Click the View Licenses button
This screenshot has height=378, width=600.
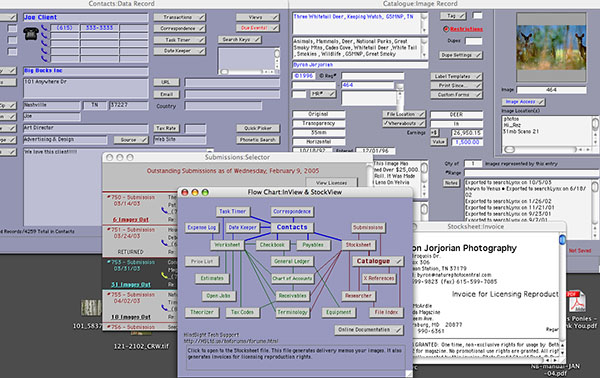pyautogui.click(x=331, y=182)
